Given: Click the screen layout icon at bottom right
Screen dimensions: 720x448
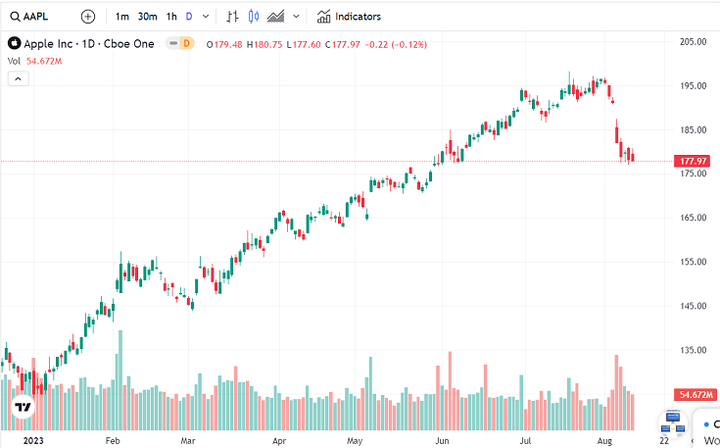Looking at the screenshot, I should click(x=673, y=423).
